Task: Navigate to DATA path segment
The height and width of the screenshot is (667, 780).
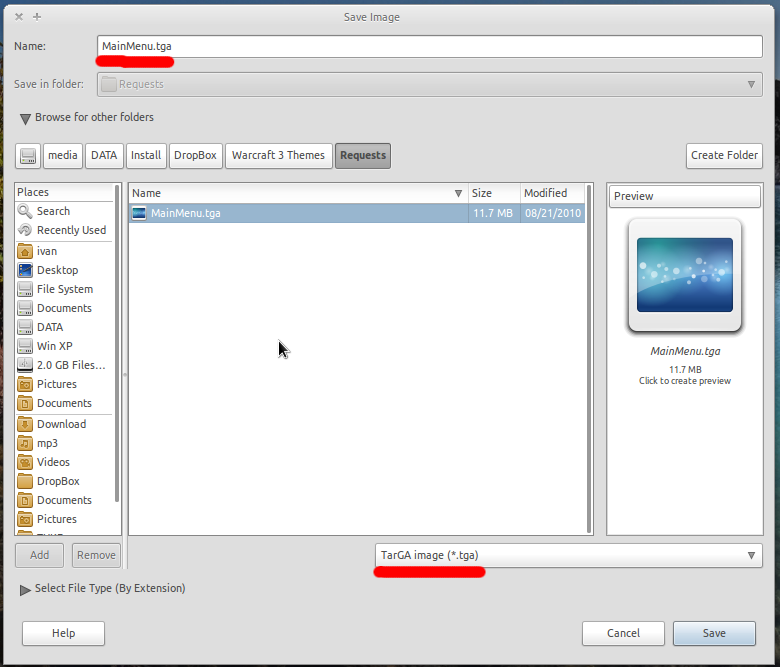Action: (x=104, y=156)
